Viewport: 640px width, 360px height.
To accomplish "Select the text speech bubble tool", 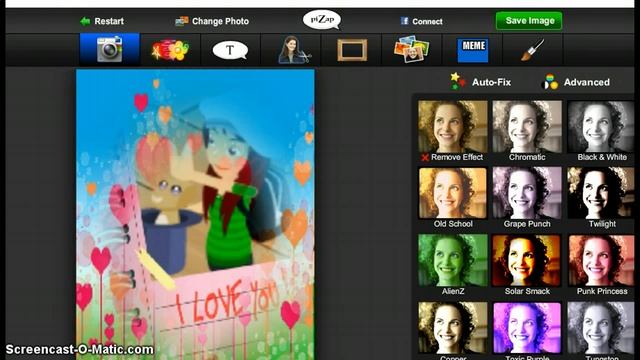I will click(x=230, y=51).
